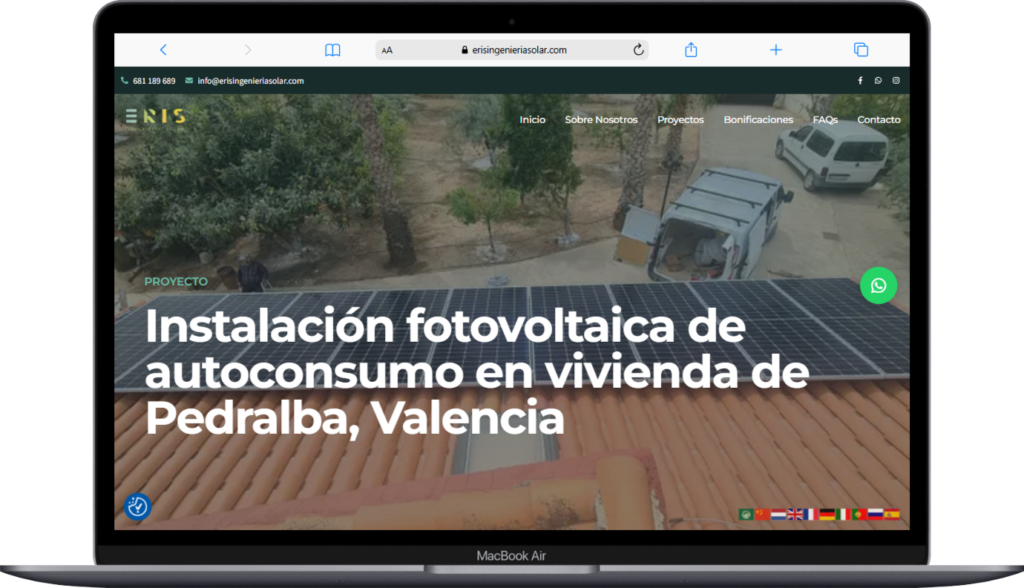Screen dimensions: 1024x588
Task: Go back with Safari's back arrow
Action: point(163,50)
